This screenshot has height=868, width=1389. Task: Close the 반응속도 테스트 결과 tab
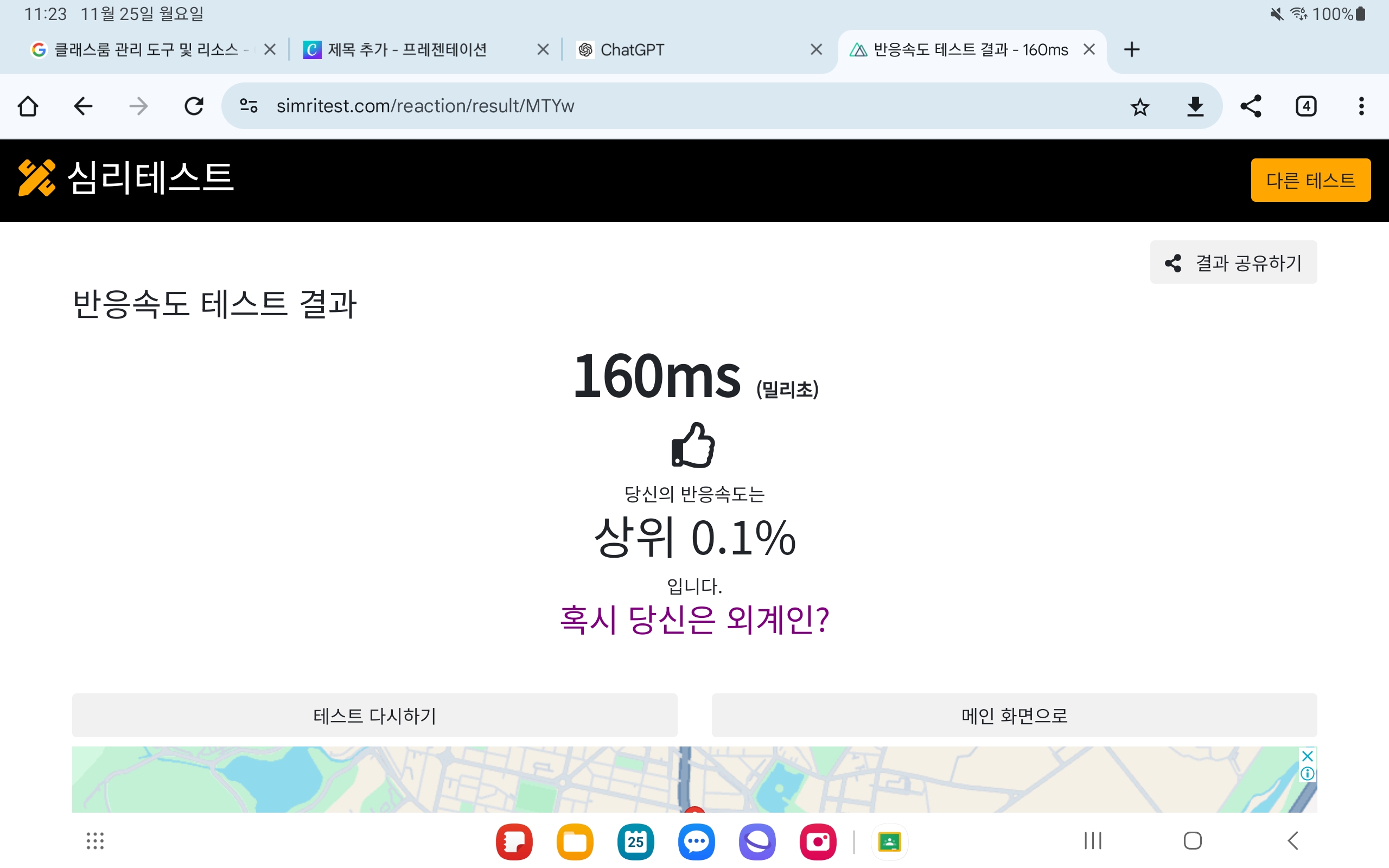point(1089,50)
